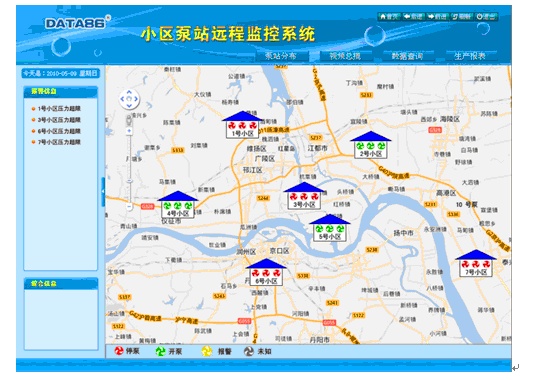Go forward with the right arrow button

[x=437, y=16]
